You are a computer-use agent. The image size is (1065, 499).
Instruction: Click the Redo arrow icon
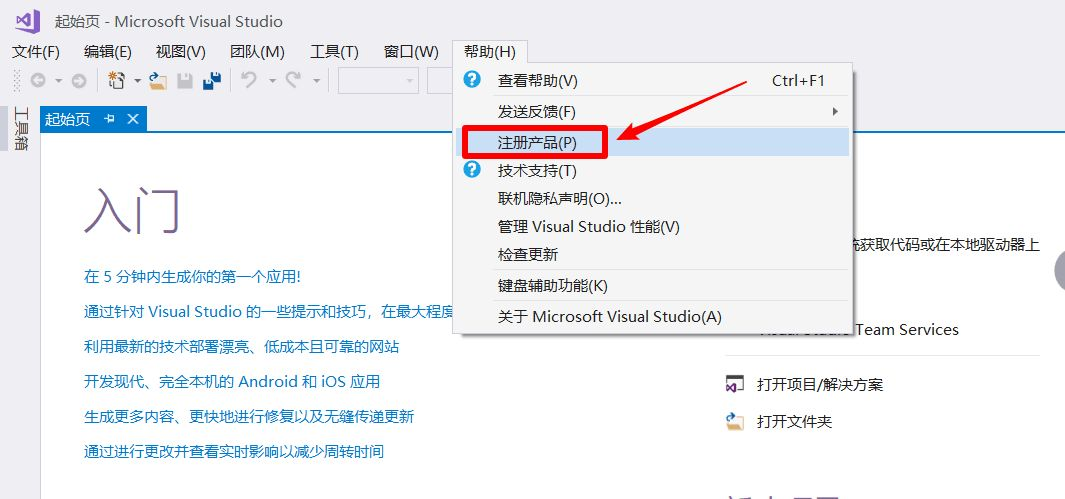293,80
